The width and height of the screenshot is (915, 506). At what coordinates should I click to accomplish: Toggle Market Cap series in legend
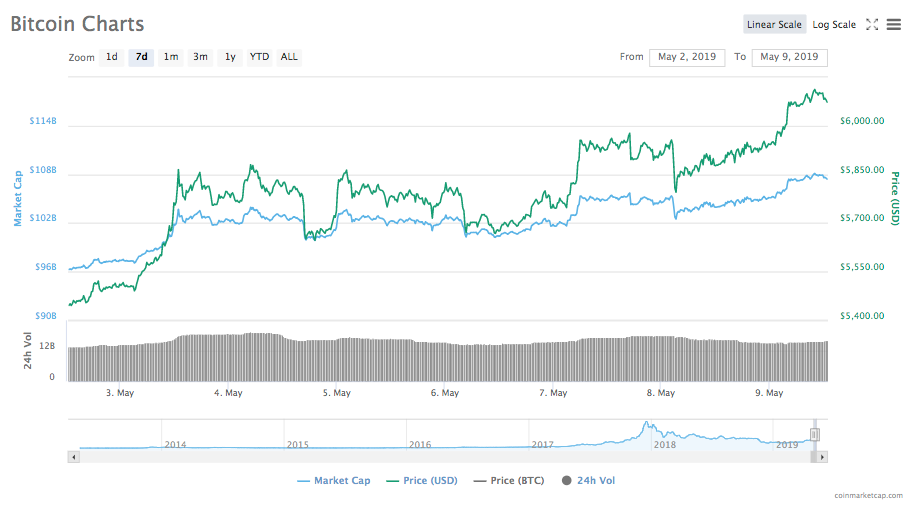pyautogui.click(x=334, y=481)
